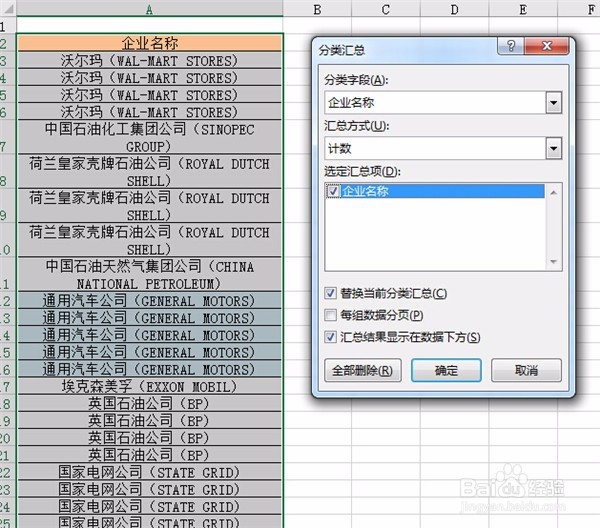Cancel with the 取消 button
Screen dimensions: 600x528
[x=527, y=370]
